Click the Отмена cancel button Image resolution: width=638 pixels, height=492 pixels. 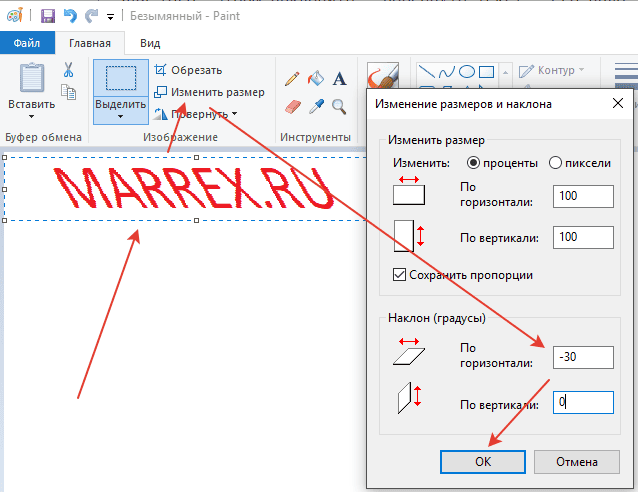[x=577, y=462]
